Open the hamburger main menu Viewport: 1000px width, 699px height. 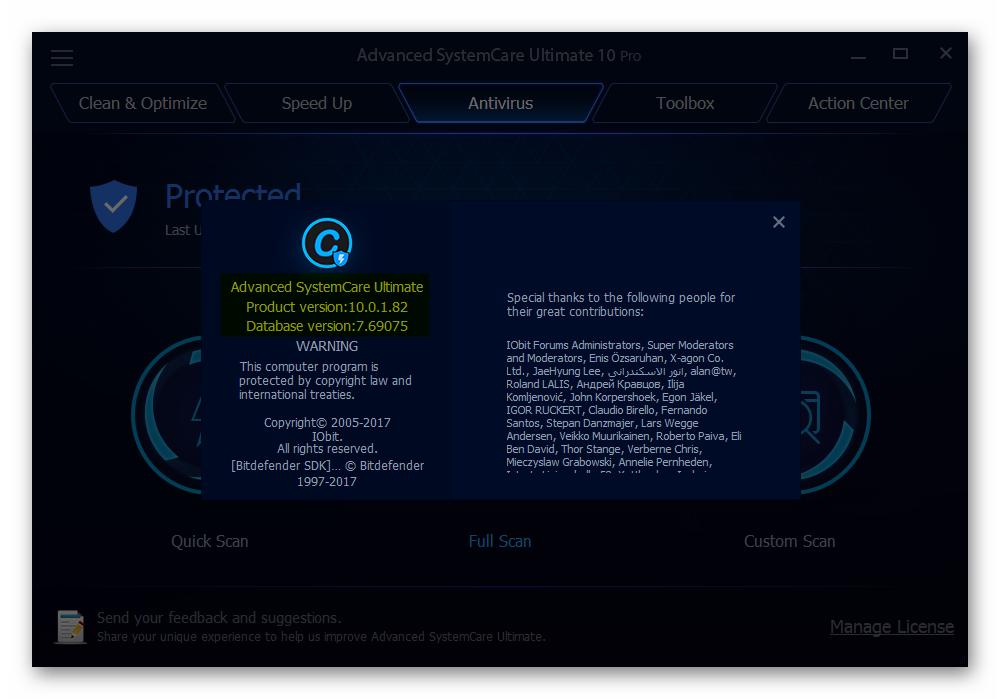62,58
